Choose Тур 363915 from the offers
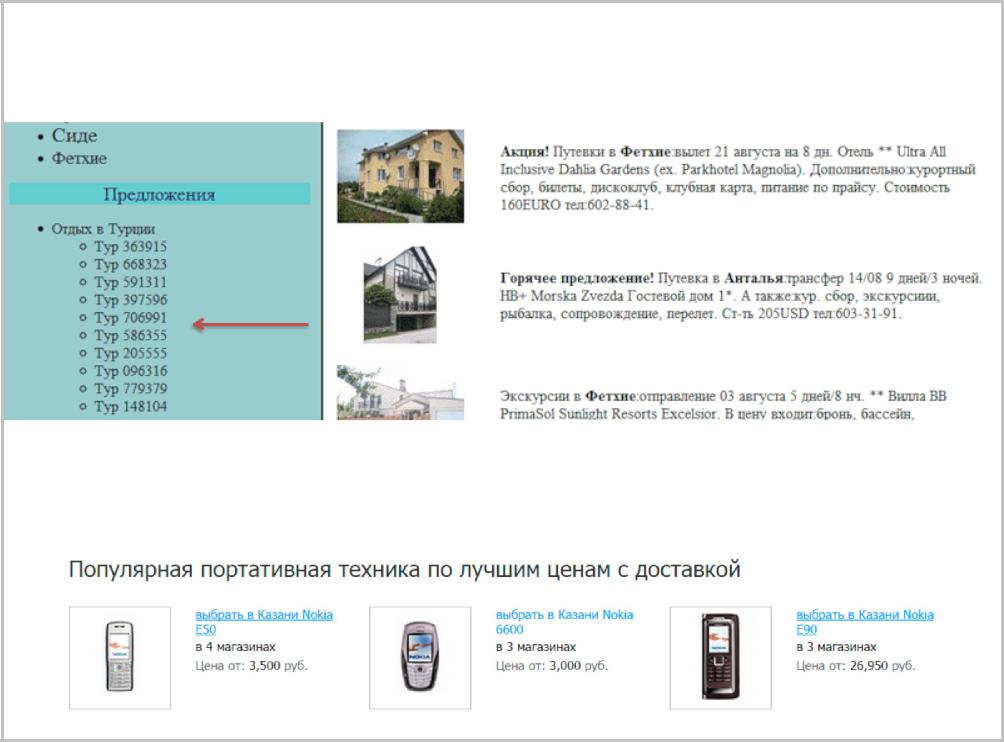Image resolution: width=1004 pixels, height=742 pixels. click(130, 247)
